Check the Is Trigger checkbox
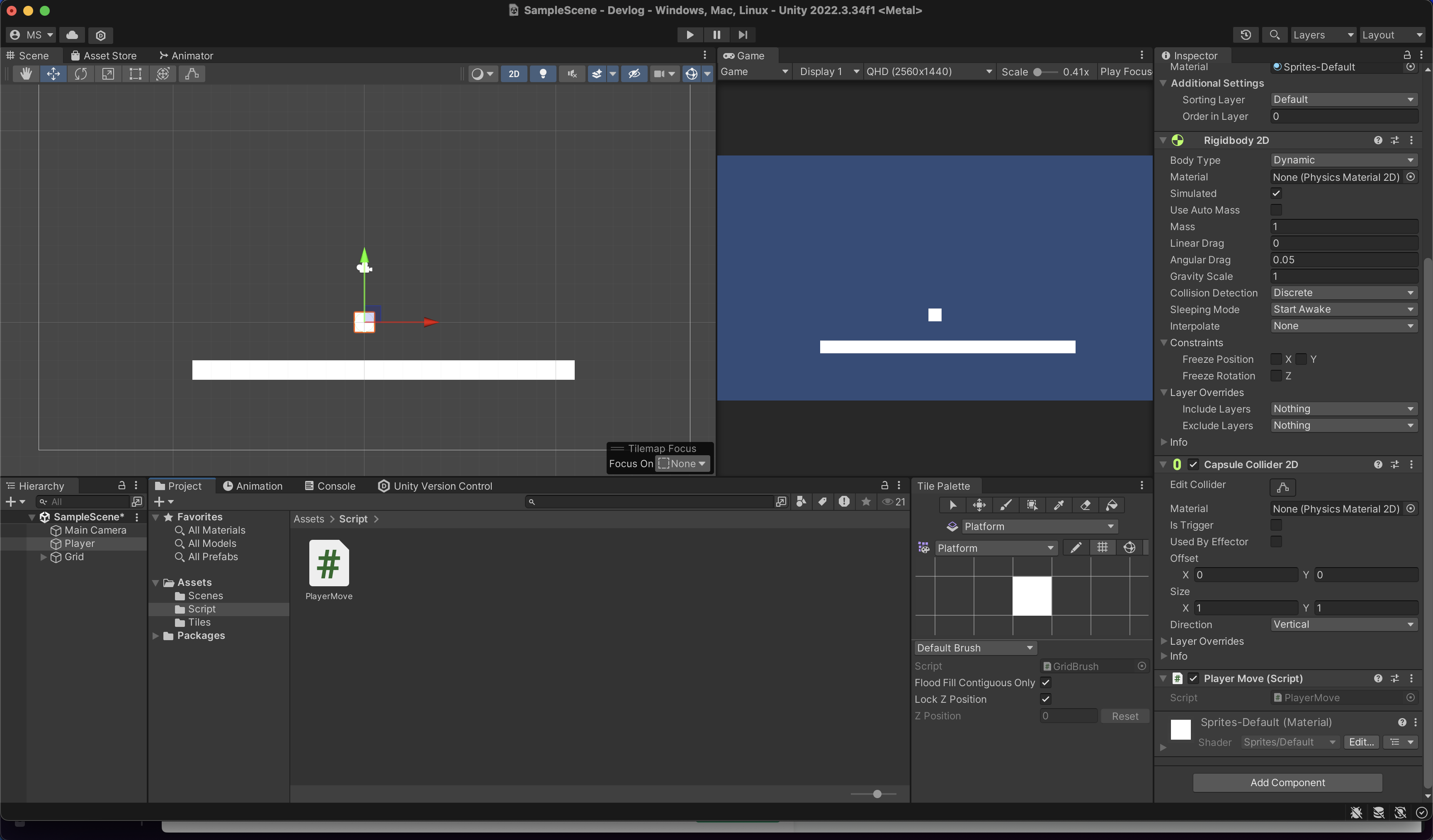 (1276, 525)
